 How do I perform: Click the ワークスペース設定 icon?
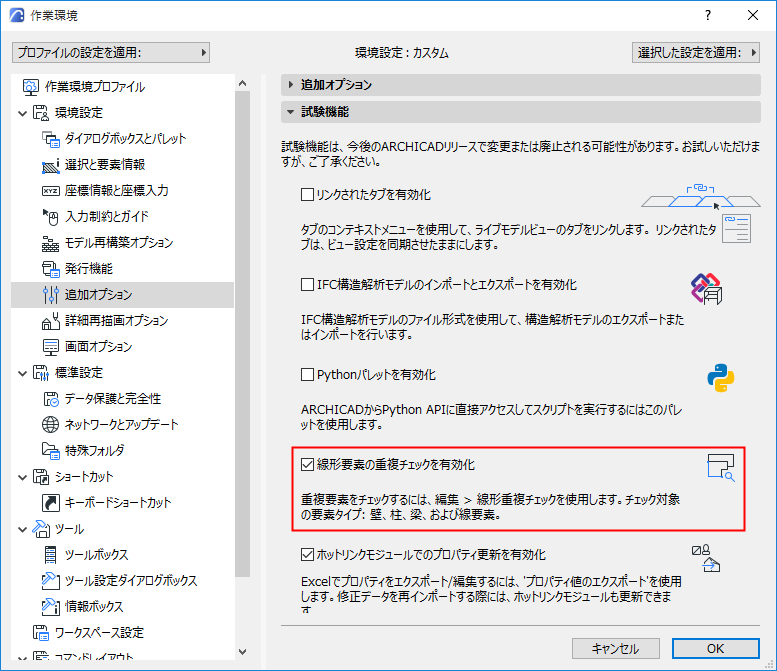[x=41, y=633]
